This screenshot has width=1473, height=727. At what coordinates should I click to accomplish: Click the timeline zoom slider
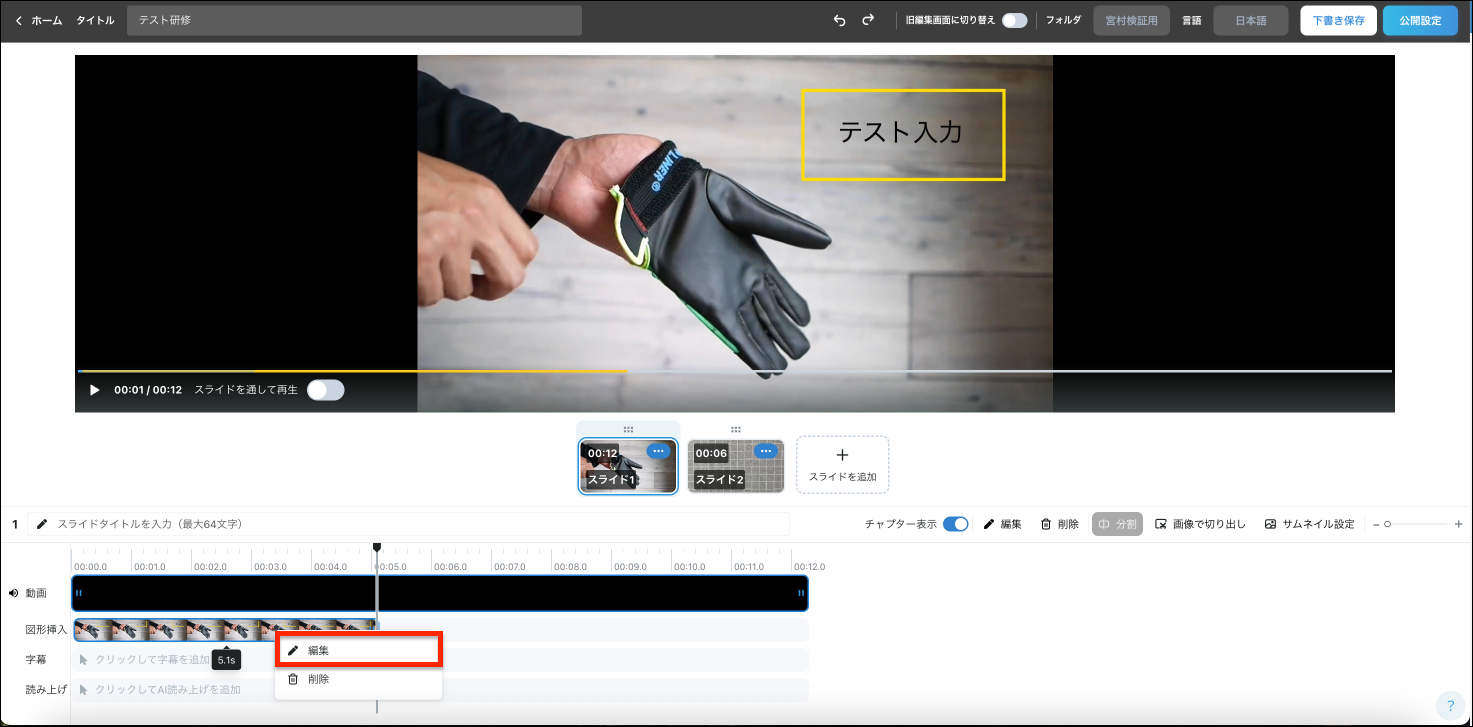[1416, 524]
